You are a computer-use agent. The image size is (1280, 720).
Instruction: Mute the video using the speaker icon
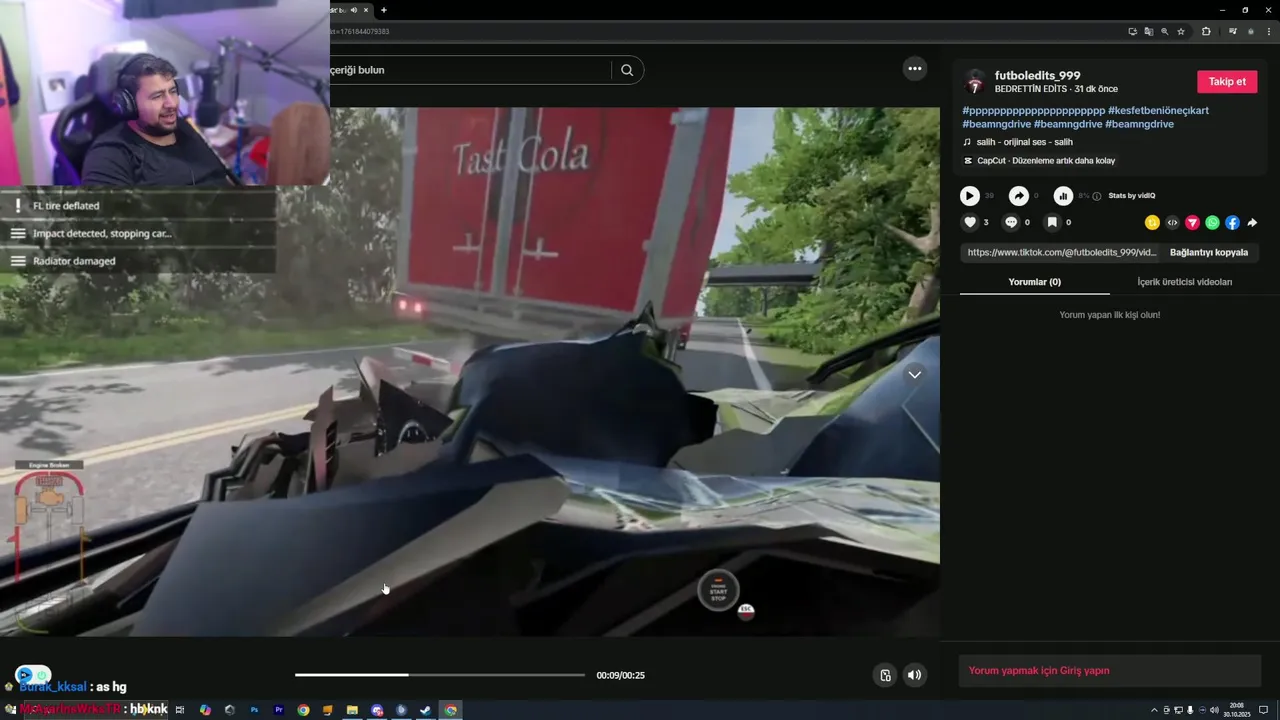pyautogui.click(x=914, y=675)
